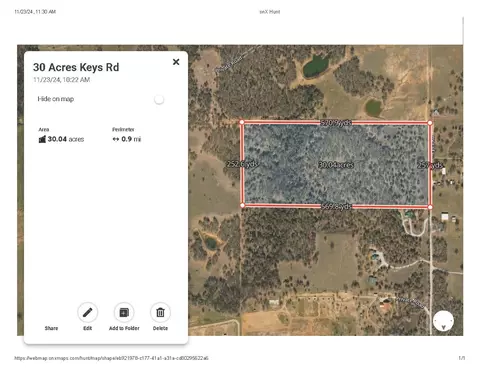Select the top-right vertex of the red shape
Image resolution: width=480 pixels, height=370 pixels.
pos(430,123)
